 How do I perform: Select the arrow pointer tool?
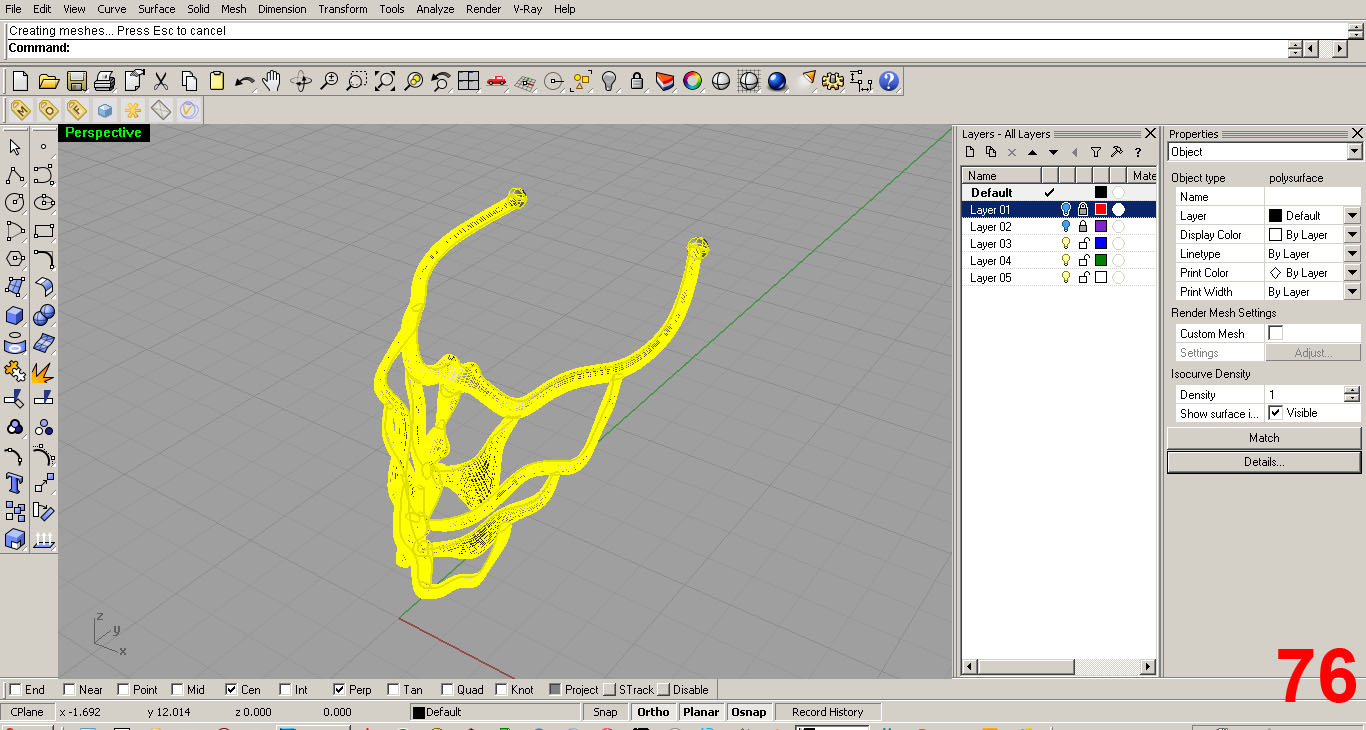click(x=15, y=147)
